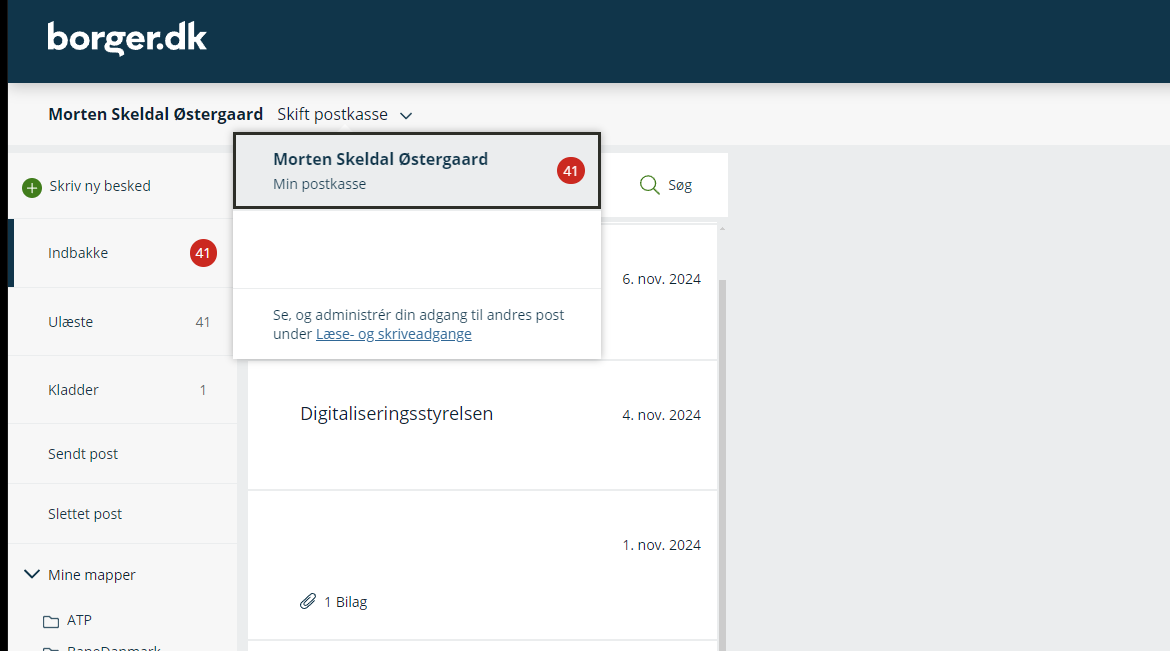View Slettet post
Viewport: 1170px width, 651px height.
click(85, 514)
